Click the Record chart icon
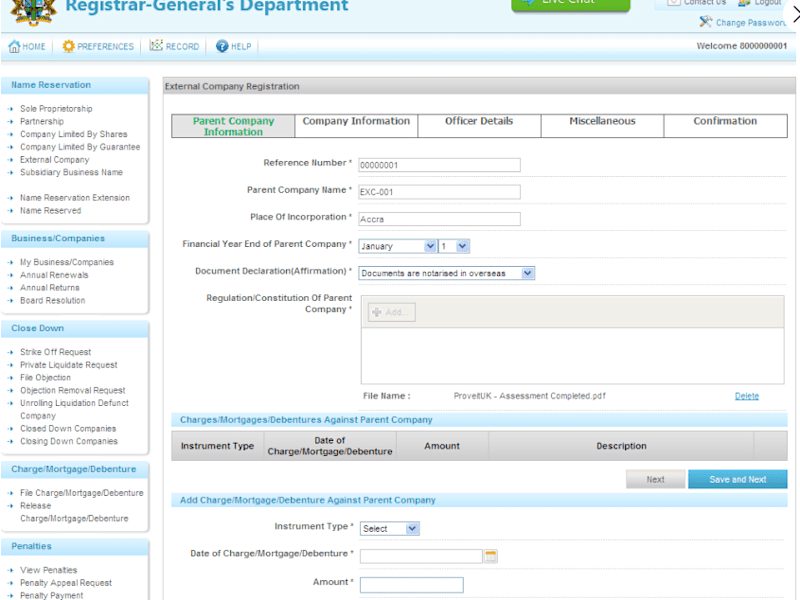The width and height of the screenshot is (800, 600). (156, 45)
